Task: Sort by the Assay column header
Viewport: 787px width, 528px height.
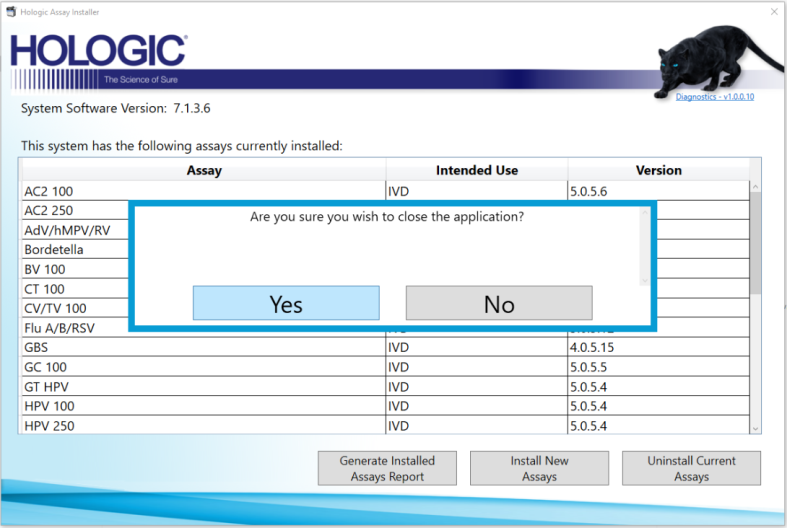Action: (204, 170)
